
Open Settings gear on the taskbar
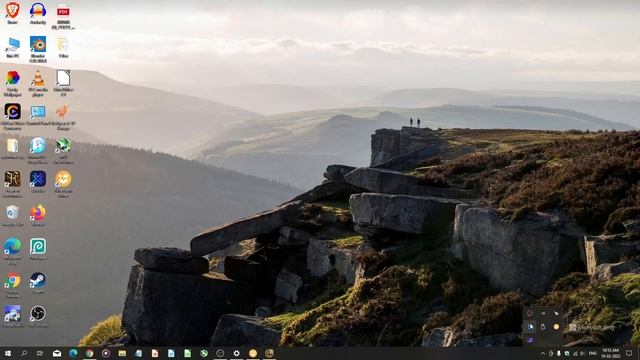click(236, 353)
